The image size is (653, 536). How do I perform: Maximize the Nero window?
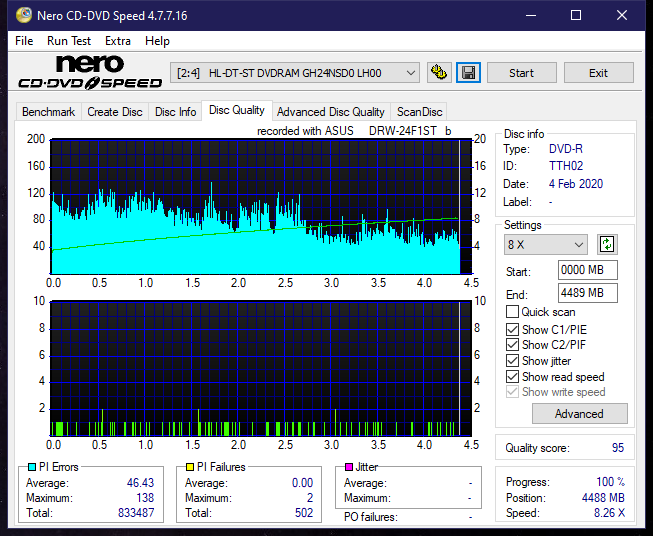coord(576,15)
